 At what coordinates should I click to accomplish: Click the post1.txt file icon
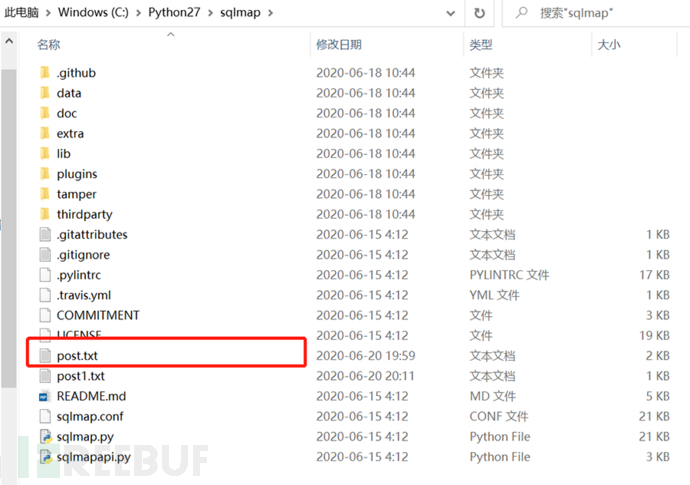point(45,376)
